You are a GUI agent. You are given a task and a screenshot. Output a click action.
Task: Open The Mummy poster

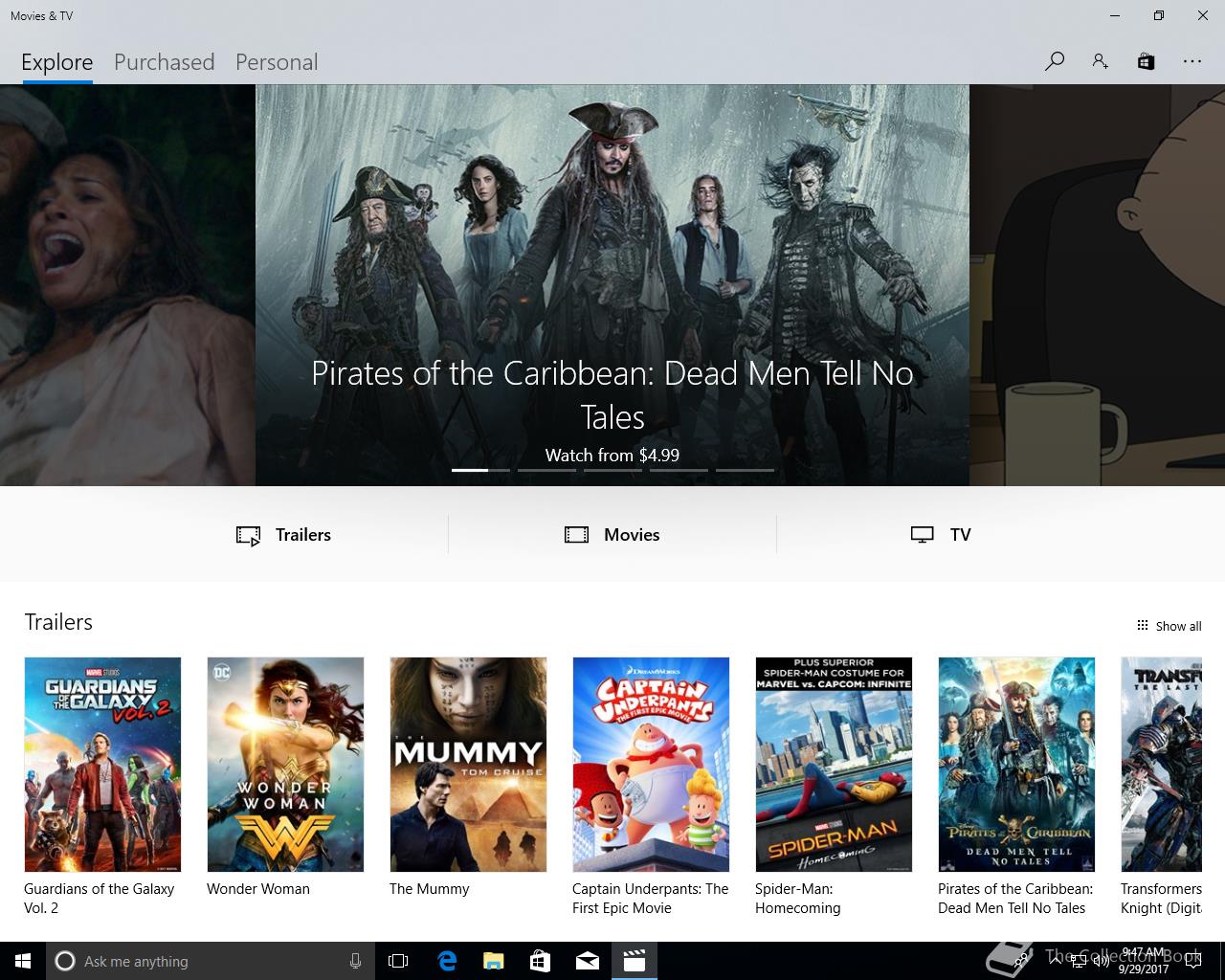468,764
